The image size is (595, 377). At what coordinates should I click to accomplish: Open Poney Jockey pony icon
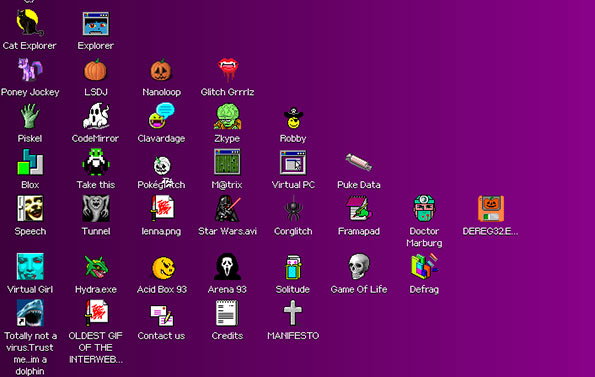(30, 70)
